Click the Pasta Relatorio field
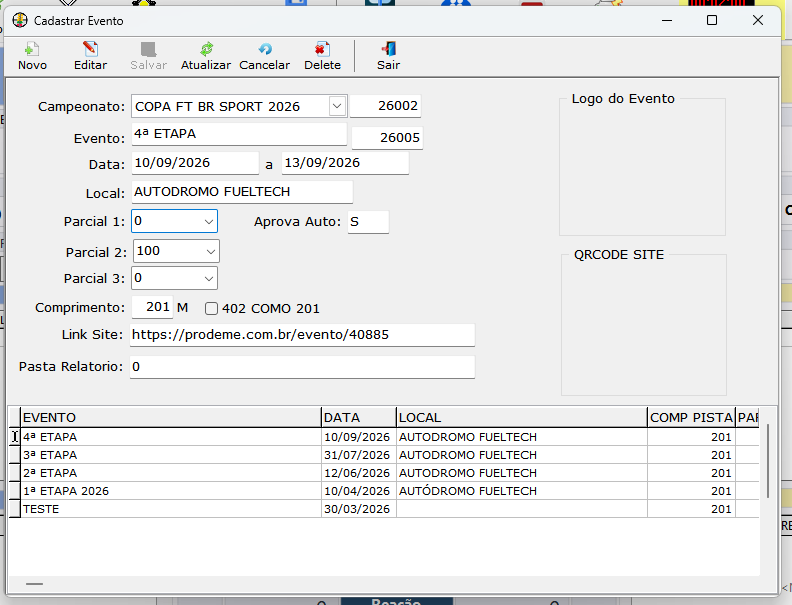Image resolution: width=792 pixels, height=605 pixels. coord(302,367)
